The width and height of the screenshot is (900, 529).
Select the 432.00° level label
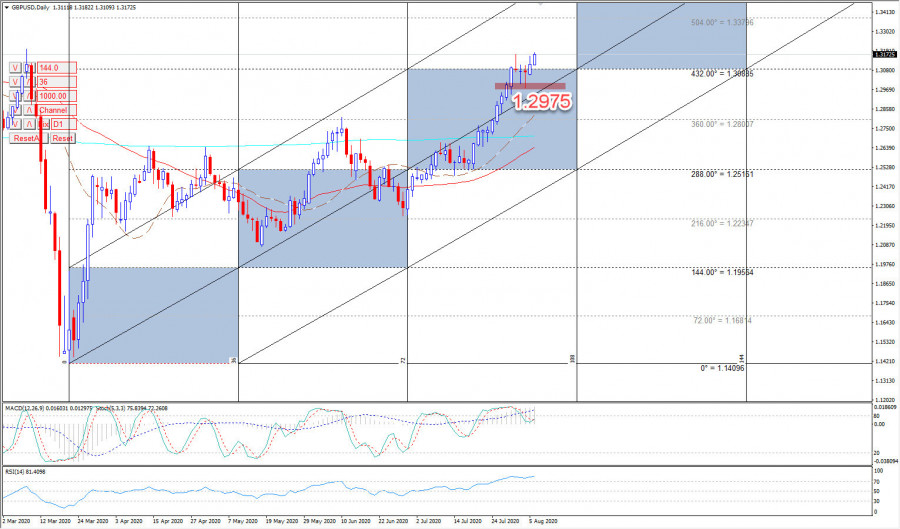[724, 74]
